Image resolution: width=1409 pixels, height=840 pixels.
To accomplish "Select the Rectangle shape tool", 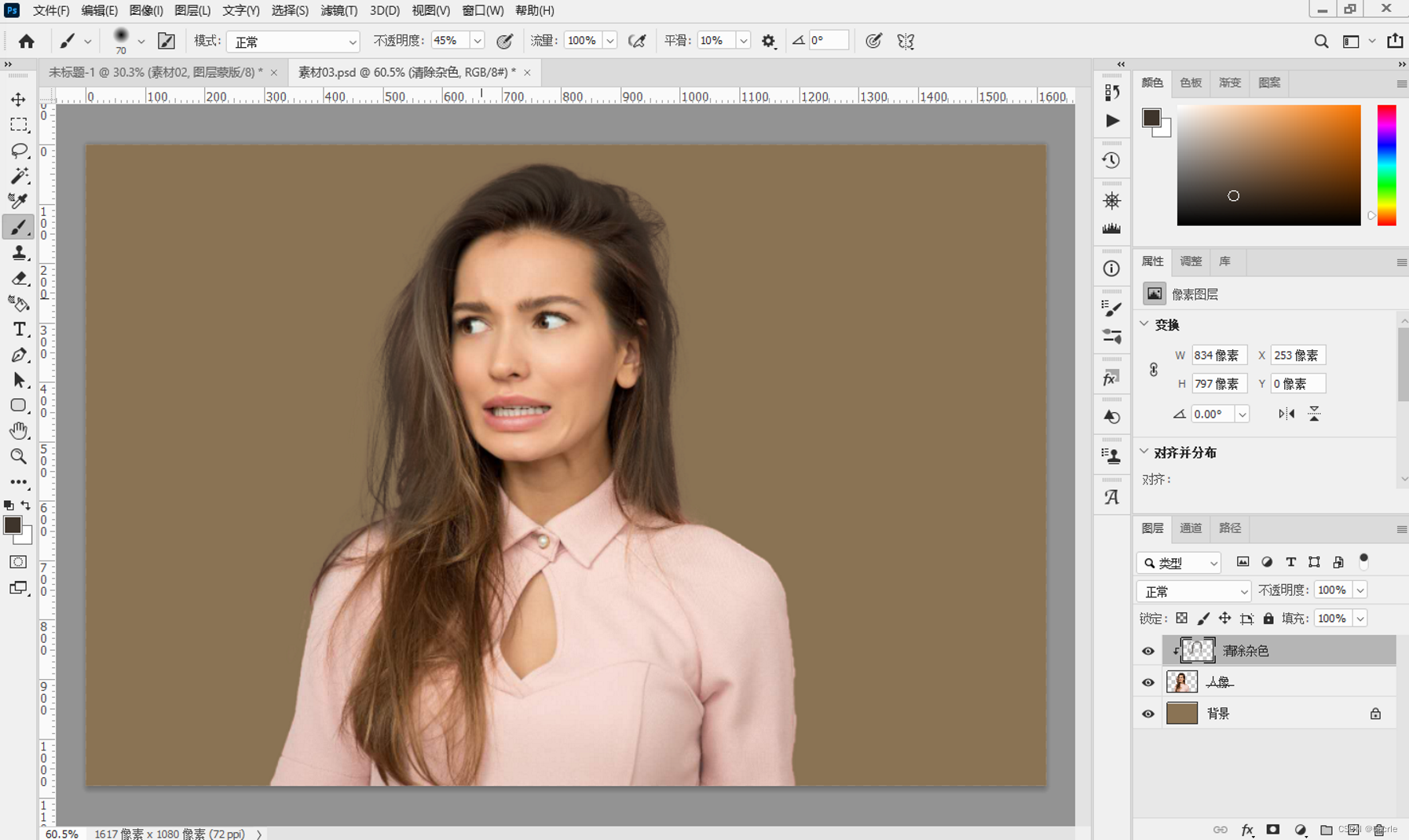I will click(18, 406).
